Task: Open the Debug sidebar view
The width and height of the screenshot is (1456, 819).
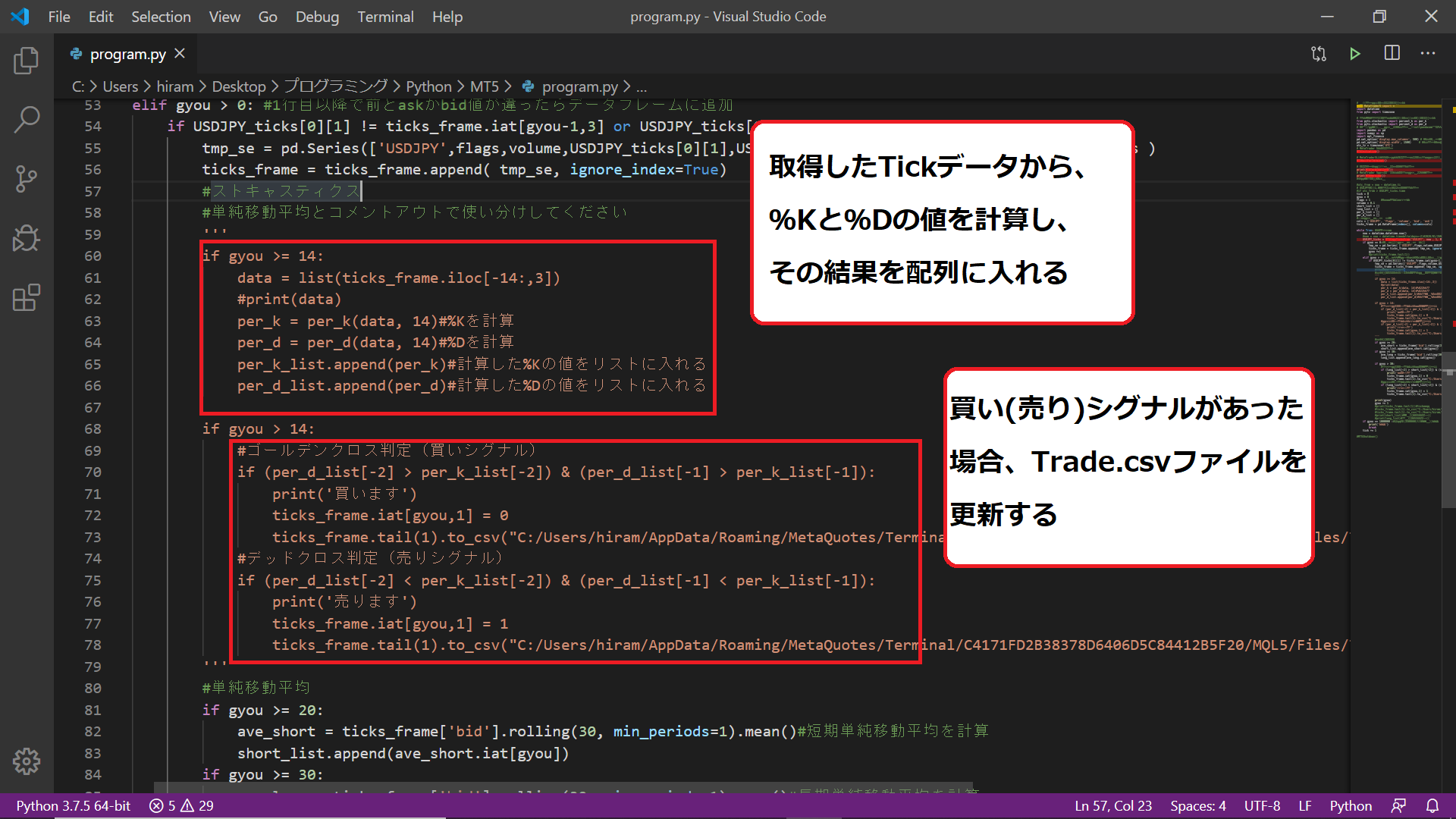Action: tap(27, 238)
